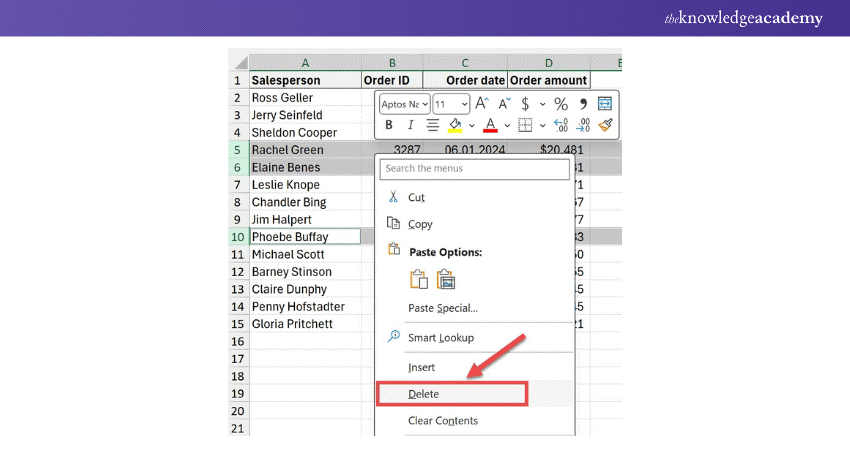Select the Michael Scott cell
The height and width of the screenshot is (450, 850).
pyautogui.click(x=305, y=254)
